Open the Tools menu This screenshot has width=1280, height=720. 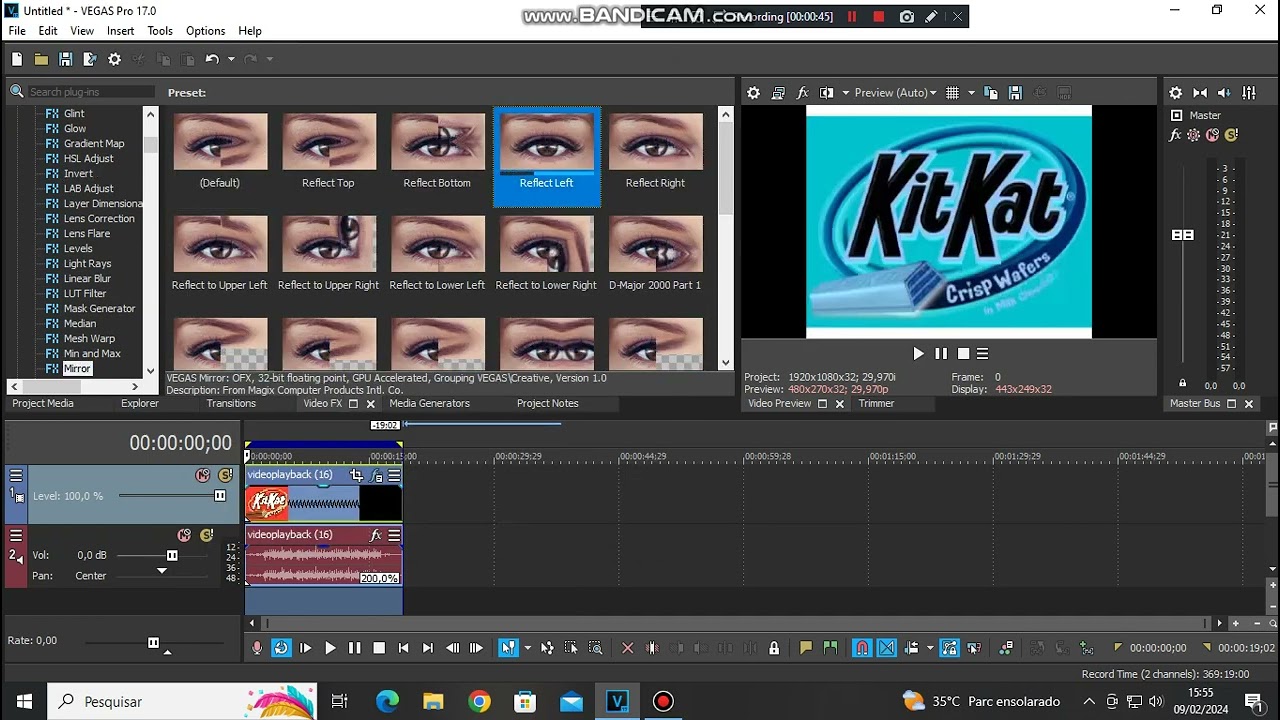pyautogui.click(x=160, y=31)
